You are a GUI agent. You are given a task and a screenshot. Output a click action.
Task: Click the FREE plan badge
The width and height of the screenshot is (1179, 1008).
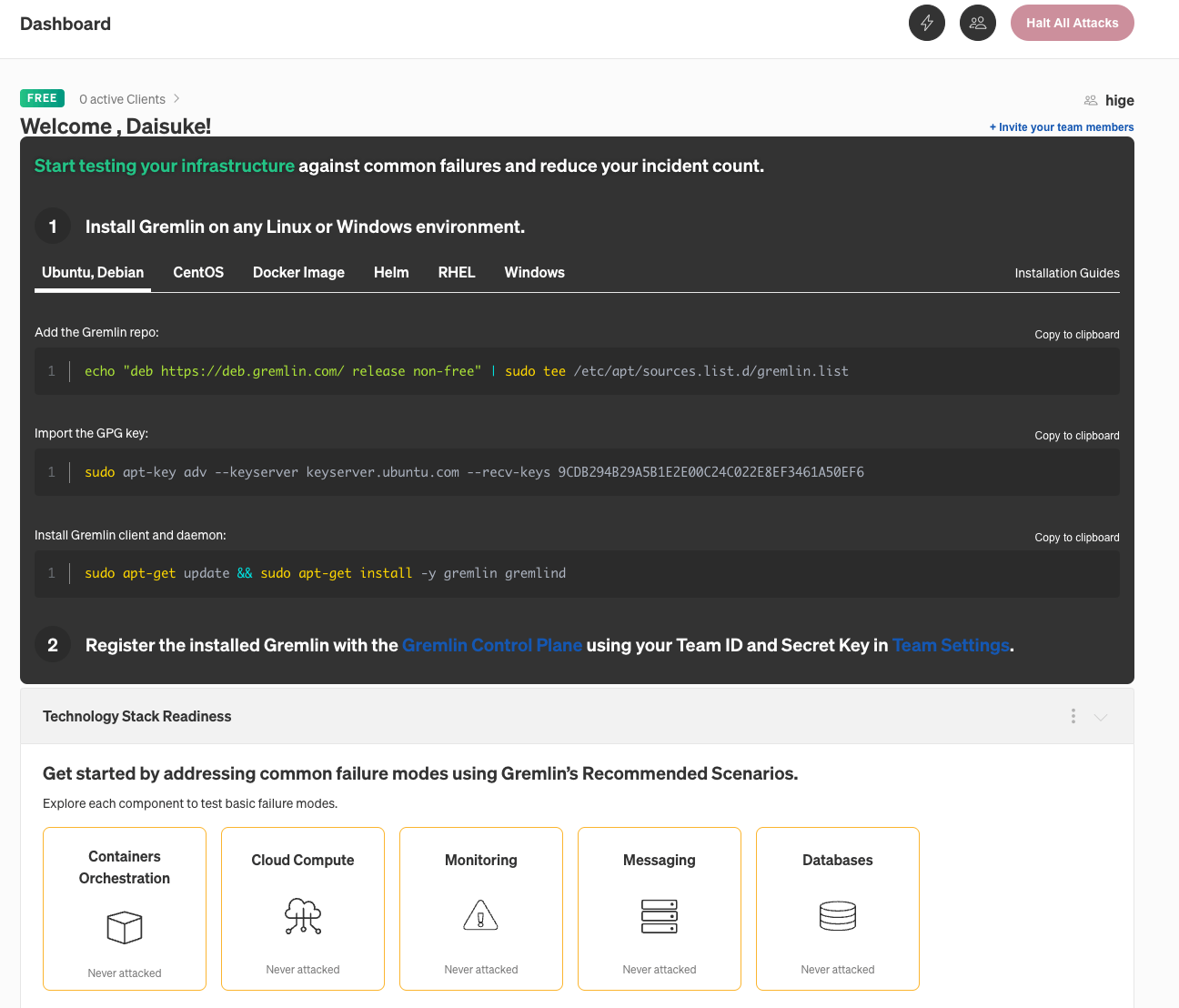pos(42,98)
